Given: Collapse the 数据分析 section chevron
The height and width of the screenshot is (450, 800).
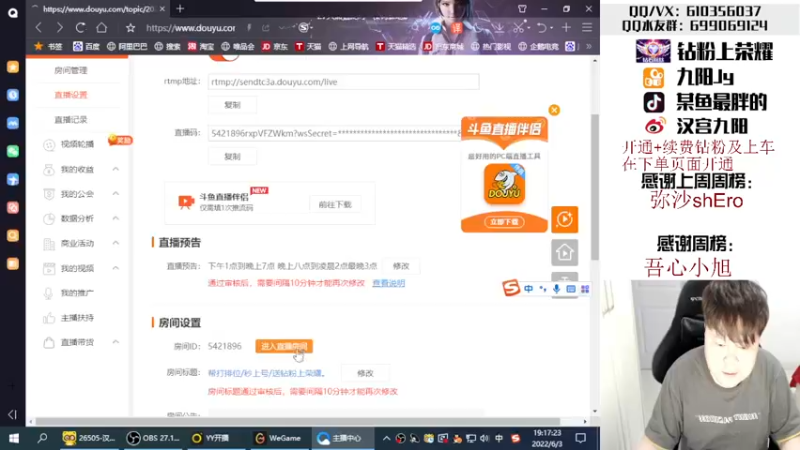Looking at the screenshot, I should 116,218.
